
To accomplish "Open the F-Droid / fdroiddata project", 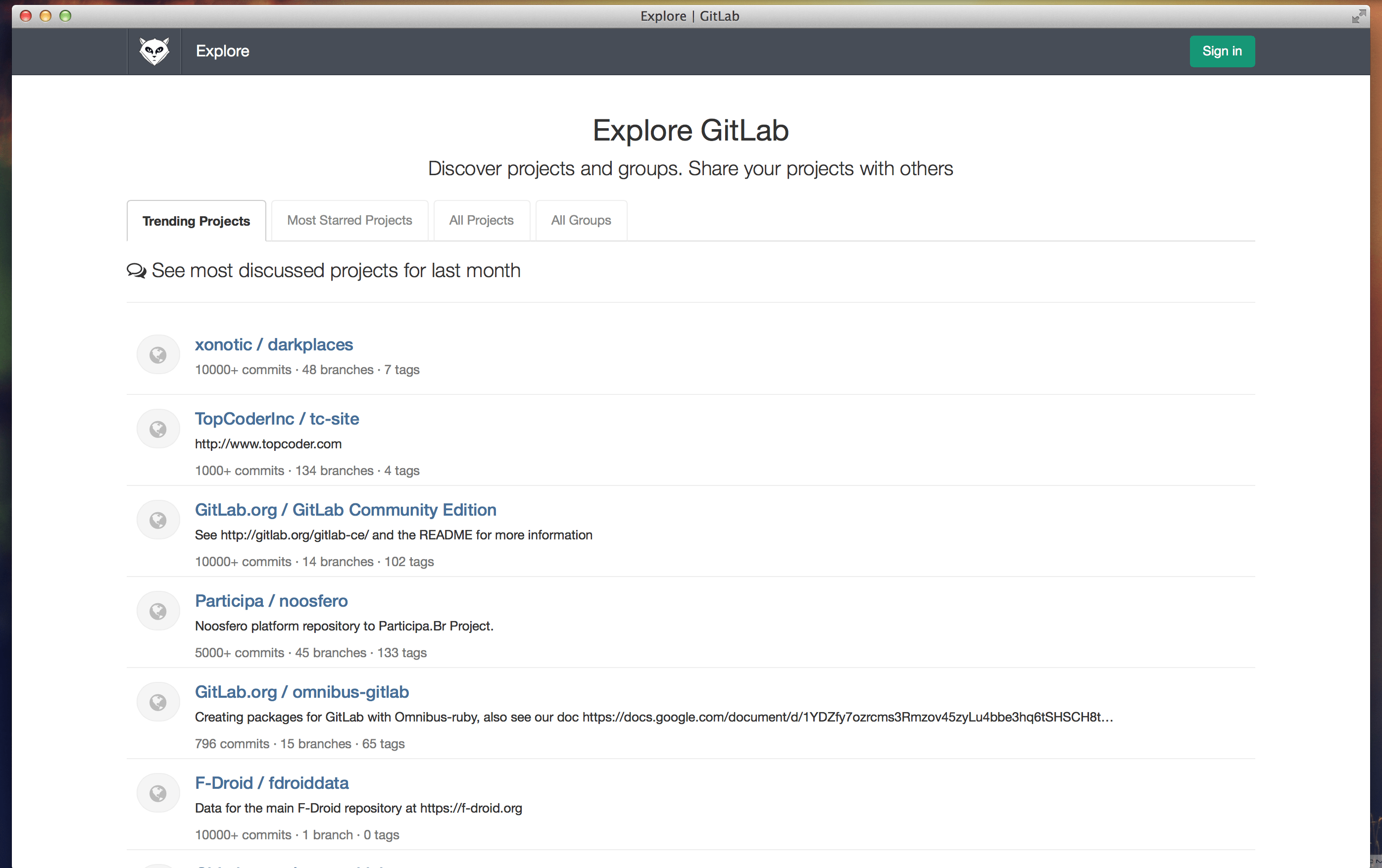I will pos(271,782).
